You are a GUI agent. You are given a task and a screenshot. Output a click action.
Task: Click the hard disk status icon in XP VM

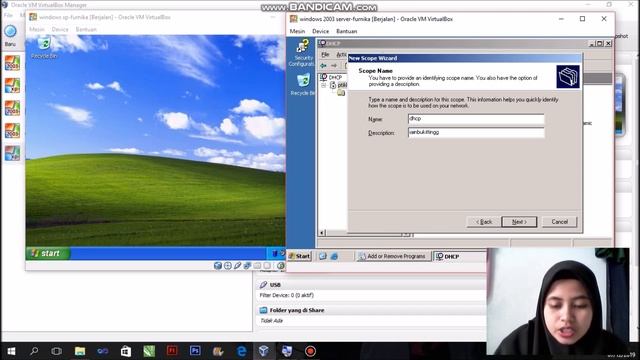click(x=218, y=266)
